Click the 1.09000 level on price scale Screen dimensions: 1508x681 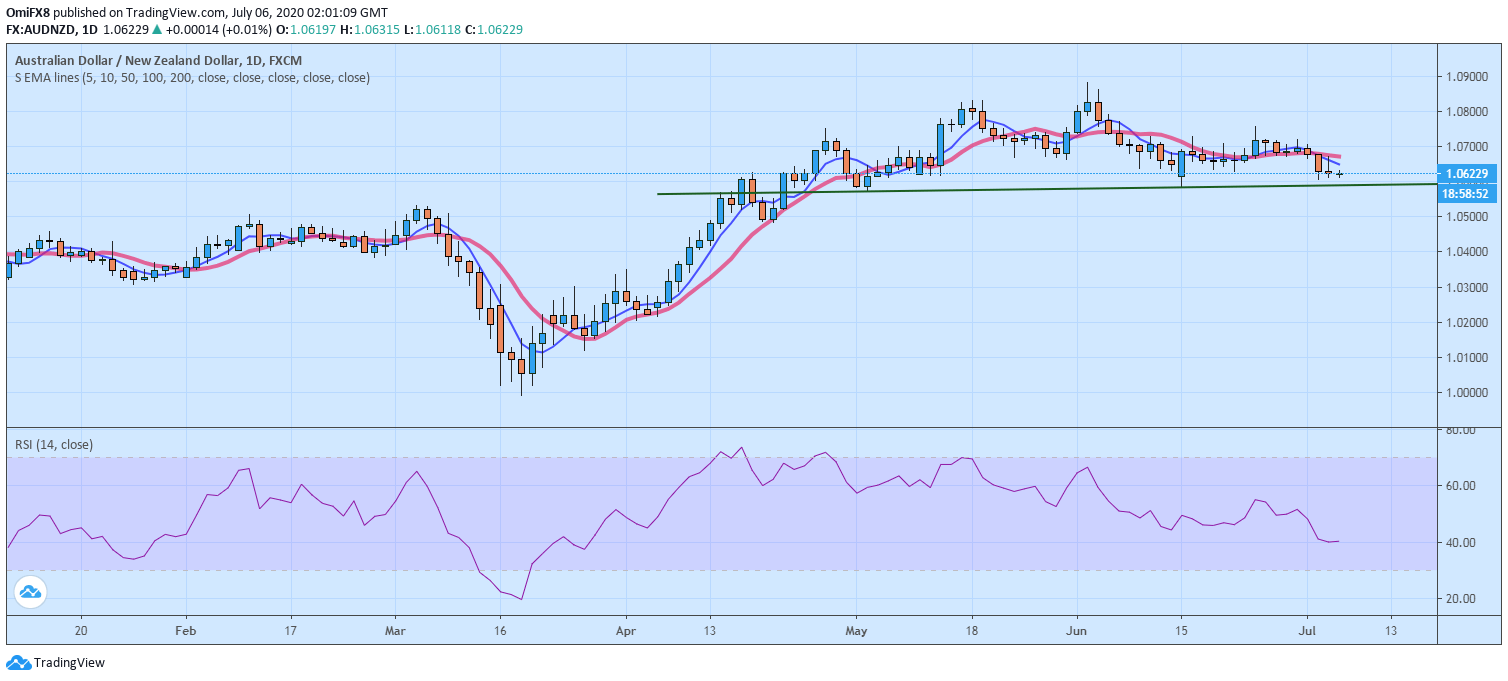click(1467, 77)
